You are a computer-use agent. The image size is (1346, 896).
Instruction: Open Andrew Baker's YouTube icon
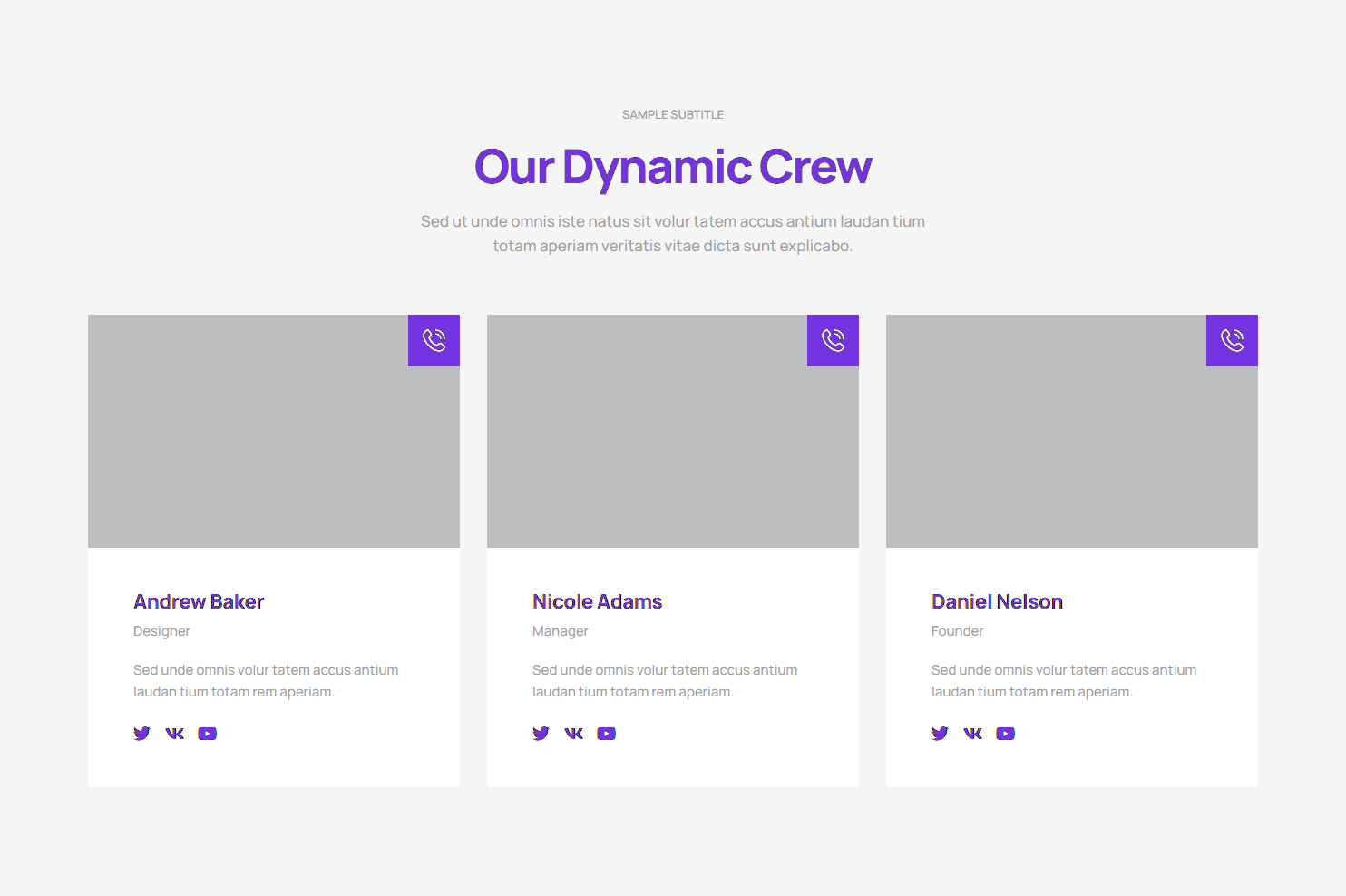(208, 734)
